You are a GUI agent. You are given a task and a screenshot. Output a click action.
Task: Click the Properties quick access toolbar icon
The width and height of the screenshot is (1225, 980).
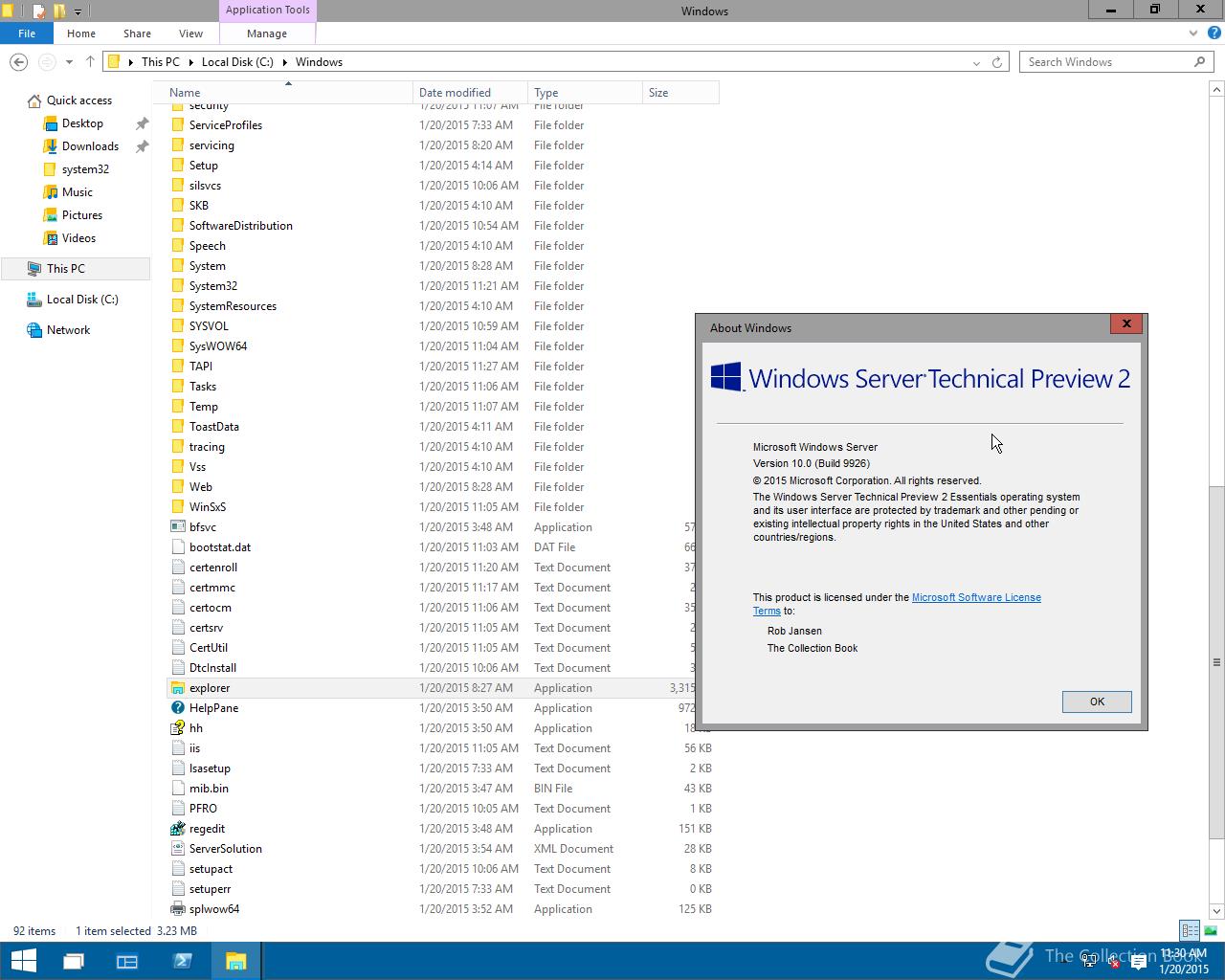[39, 11]
